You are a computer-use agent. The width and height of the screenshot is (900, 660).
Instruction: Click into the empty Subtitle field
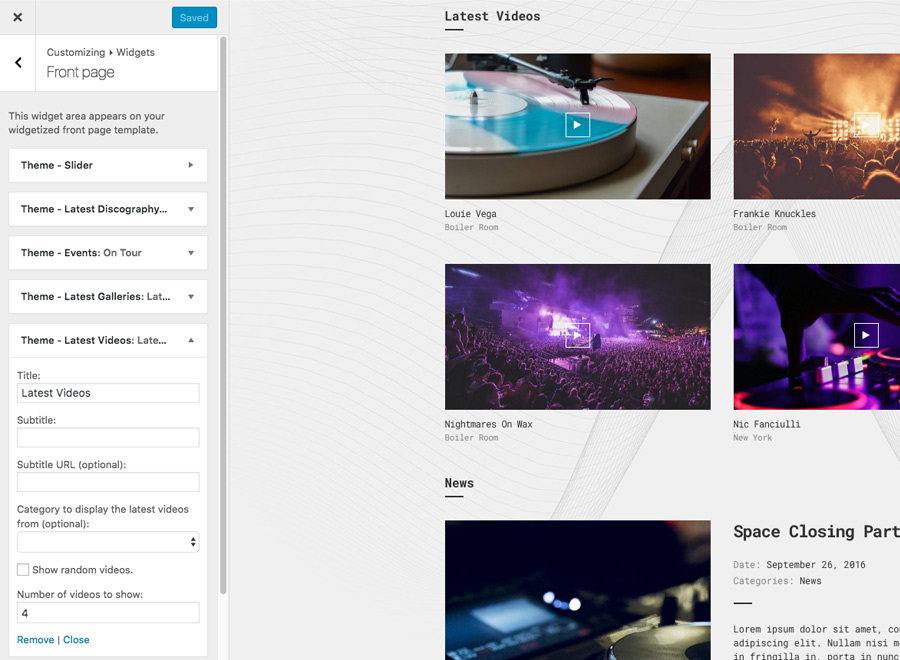coord(108,437)
